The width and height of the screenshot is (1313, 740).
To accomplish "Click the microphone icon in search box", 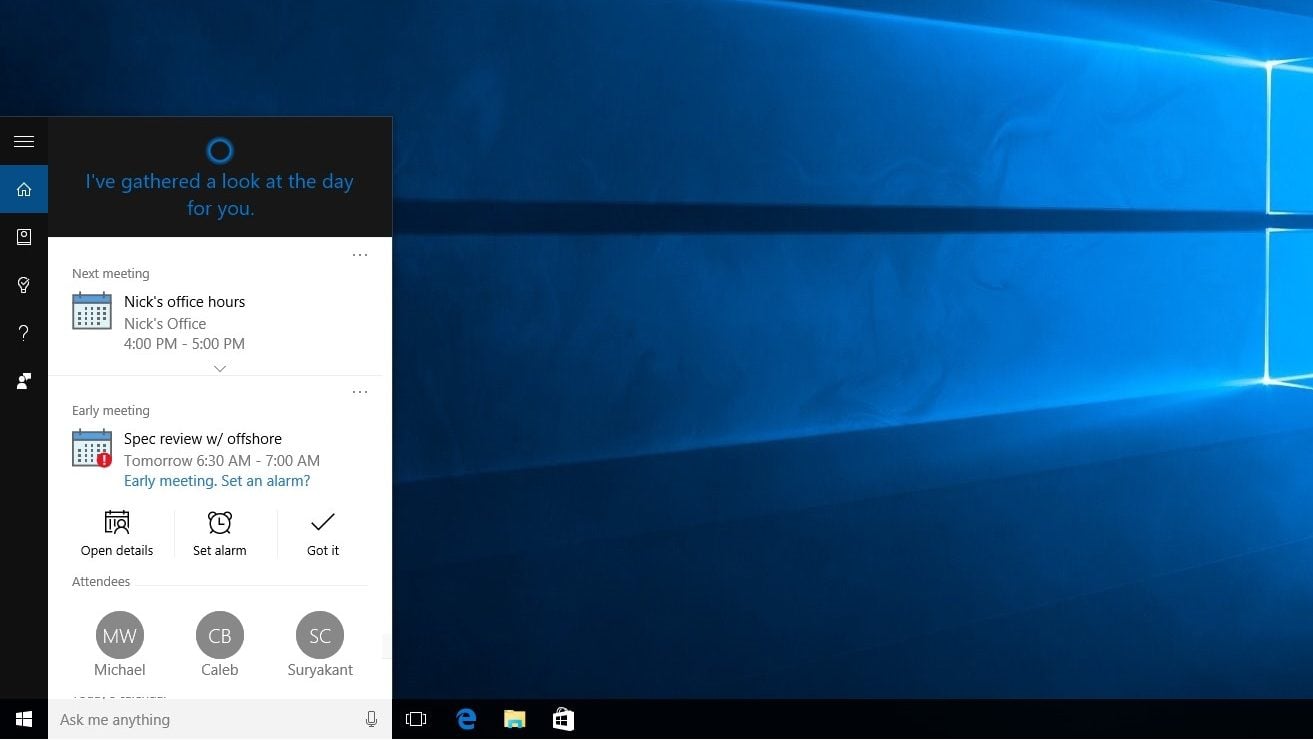I will [371, 719].
